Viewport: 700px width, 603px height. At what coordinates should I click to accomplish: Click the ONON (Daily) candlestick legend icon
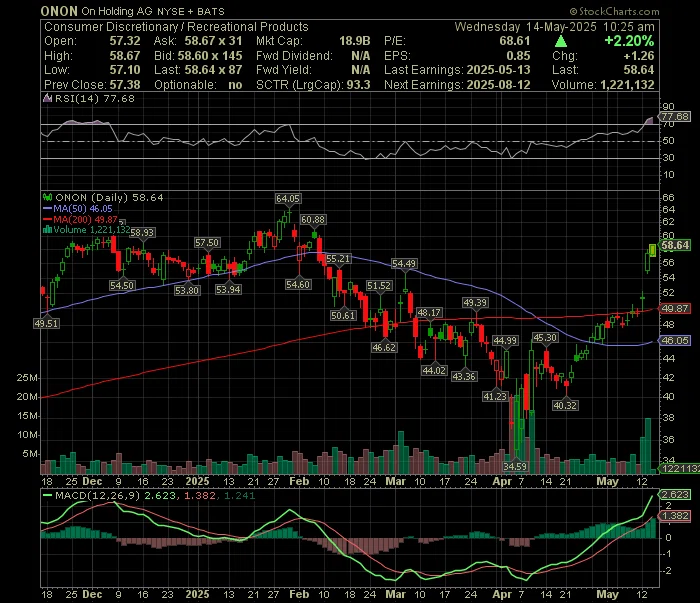coord(47,197)
